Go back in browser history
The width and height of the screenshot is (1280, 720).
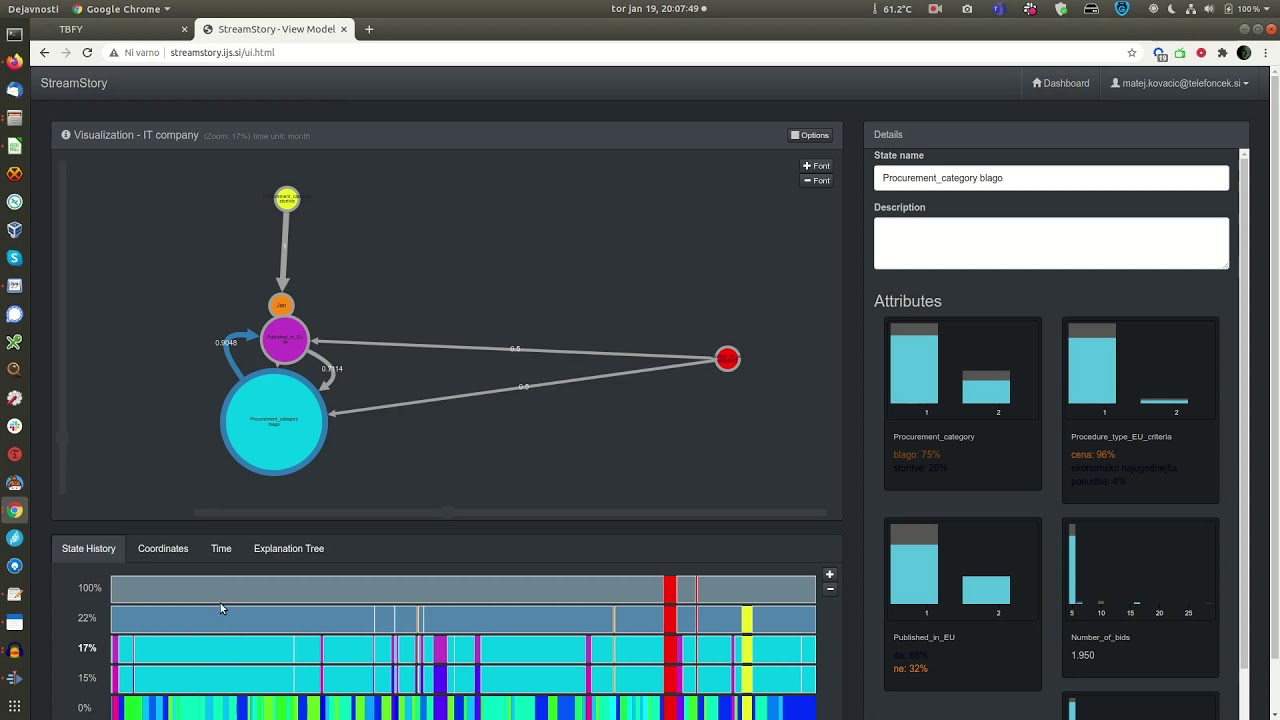(x=44, y=52)
